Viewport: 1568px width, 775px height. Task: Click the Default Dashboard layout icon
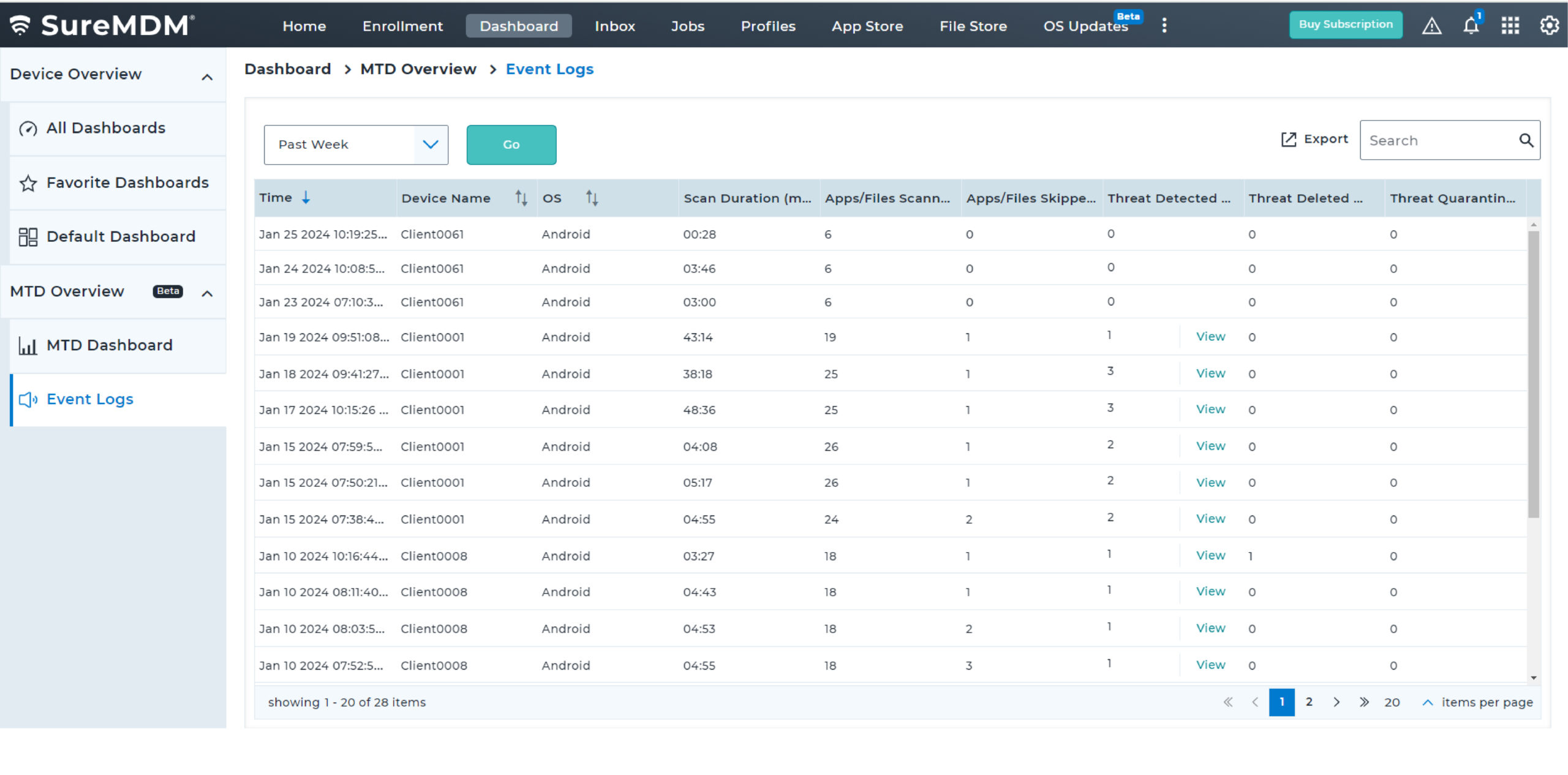[28, 237]
